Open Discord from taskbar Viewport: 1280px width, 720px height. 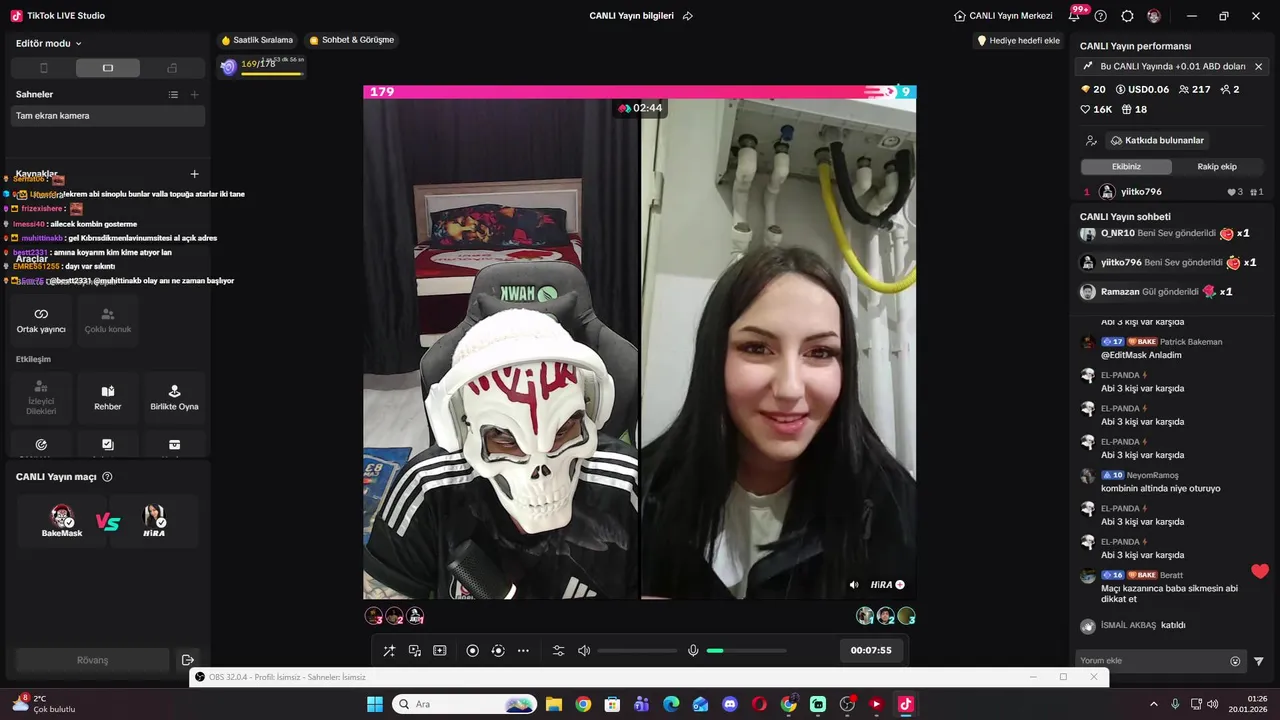(730, 704)
